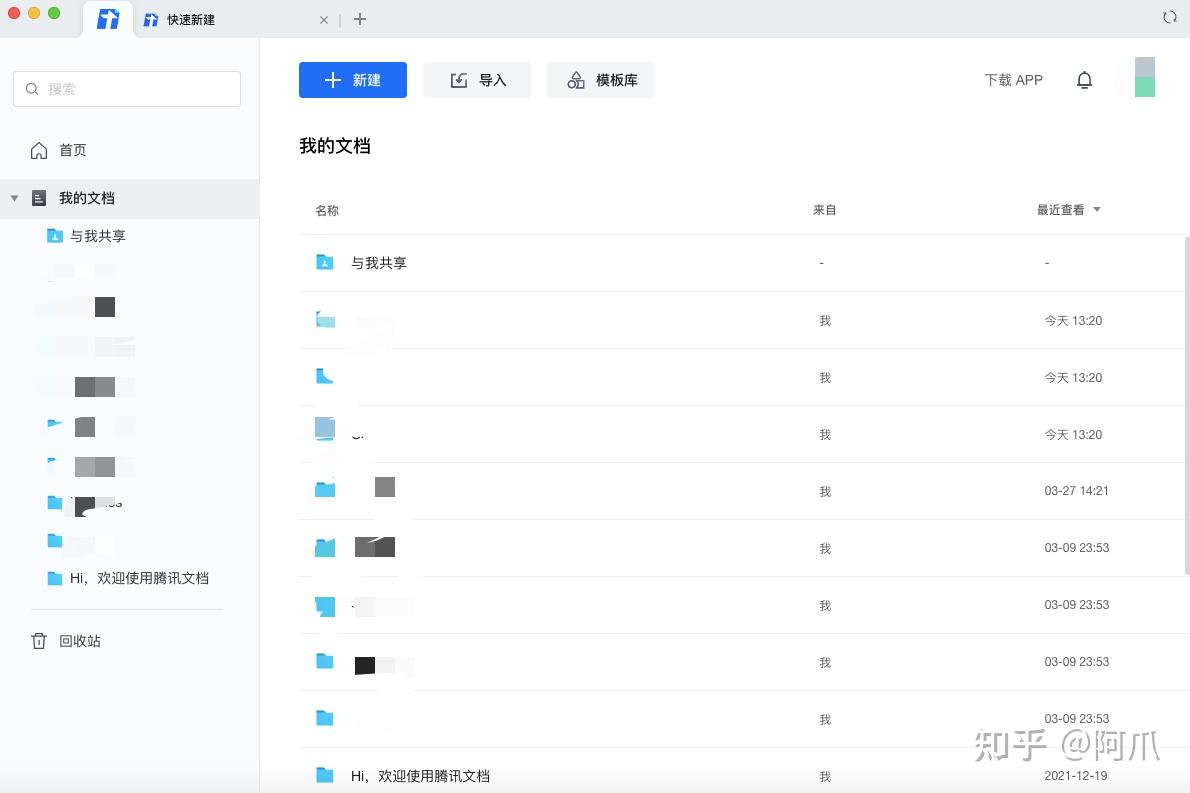The height and width of the screenshot is (793, 1190).
Task: Open the 导入 import button
Action: click(x=477, y=80)
